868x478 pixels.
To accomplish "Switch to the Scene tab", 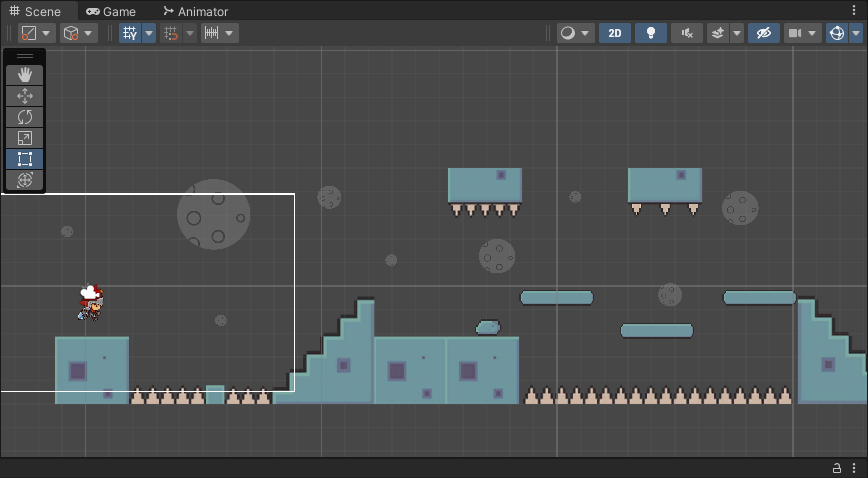I will coord(35,11).
